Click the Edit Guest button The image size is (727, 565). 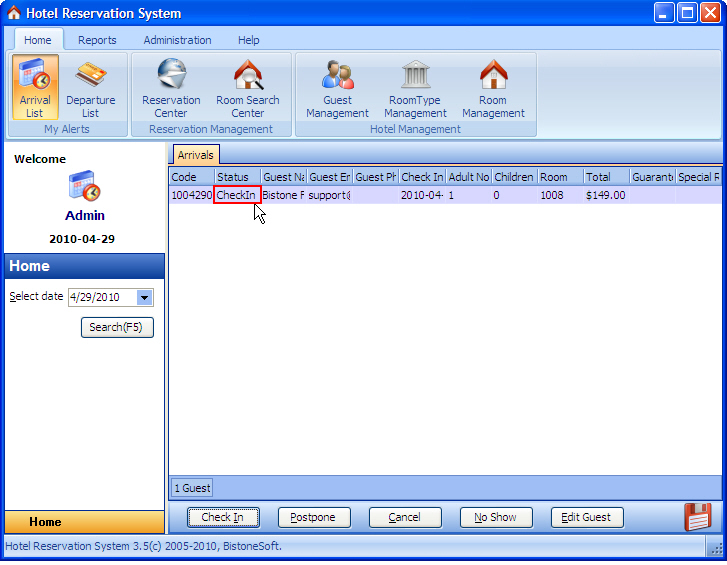[587, 517]
